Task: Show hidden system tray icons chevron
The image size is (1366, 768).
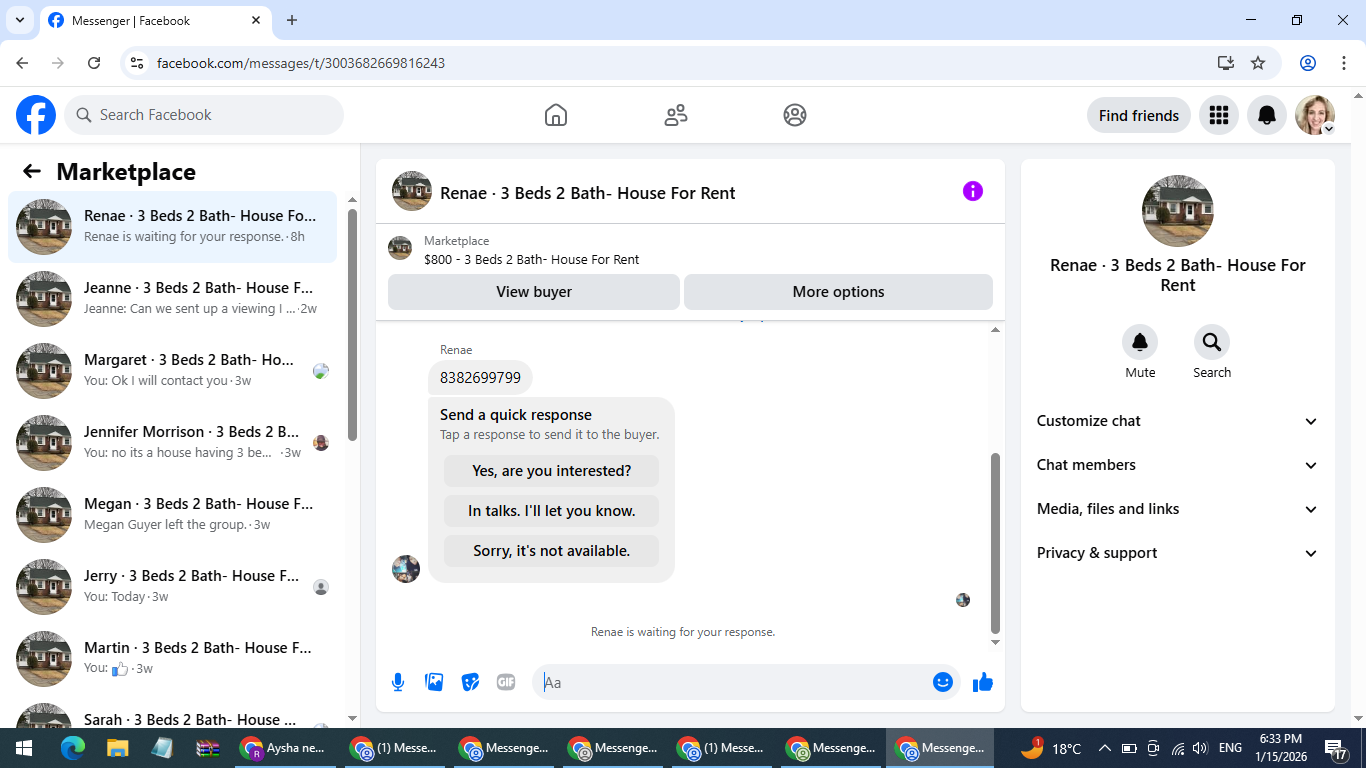Action: [x=1105, y=748]
